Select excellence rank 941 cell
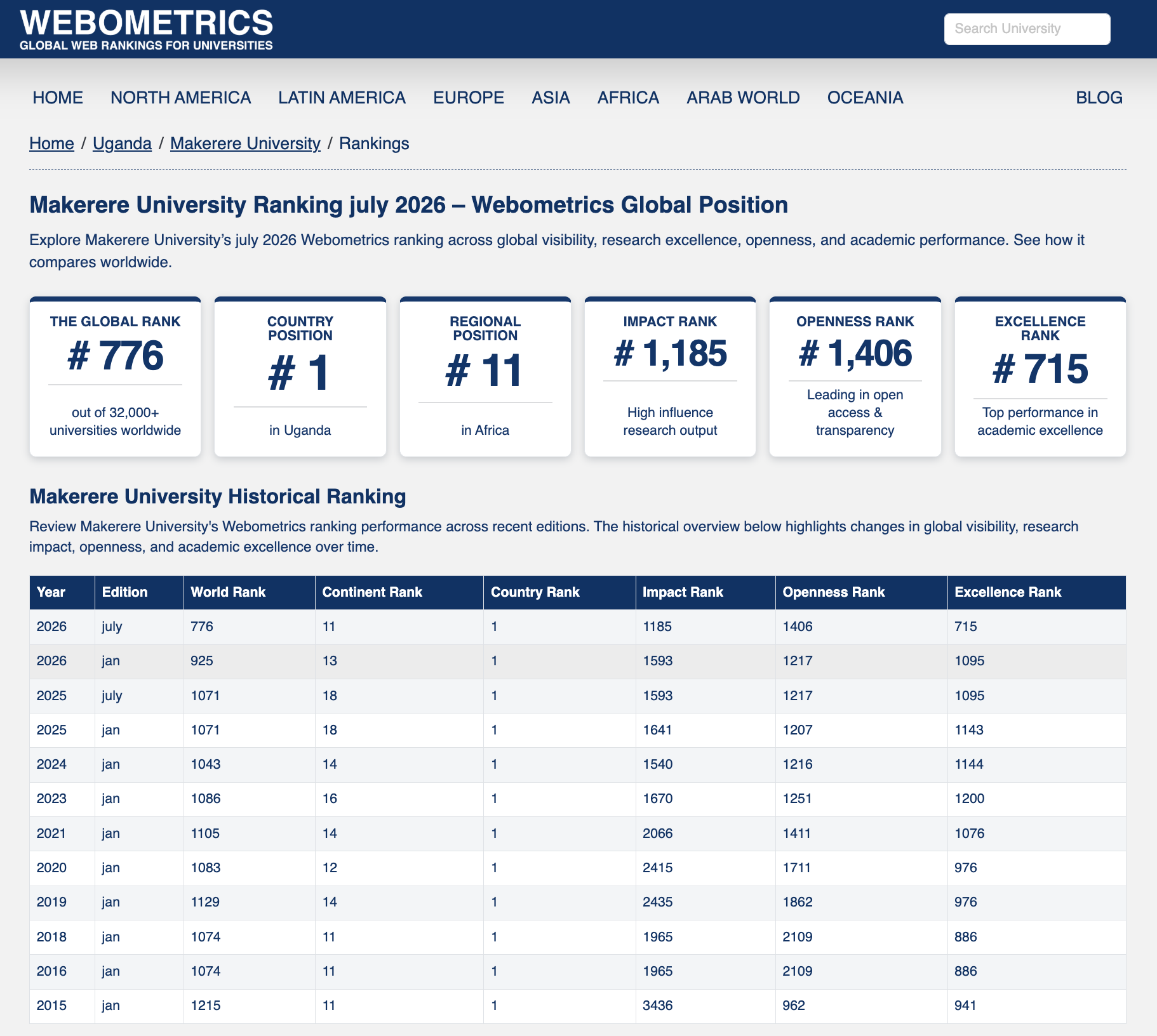 [x=1037, y=1006]
